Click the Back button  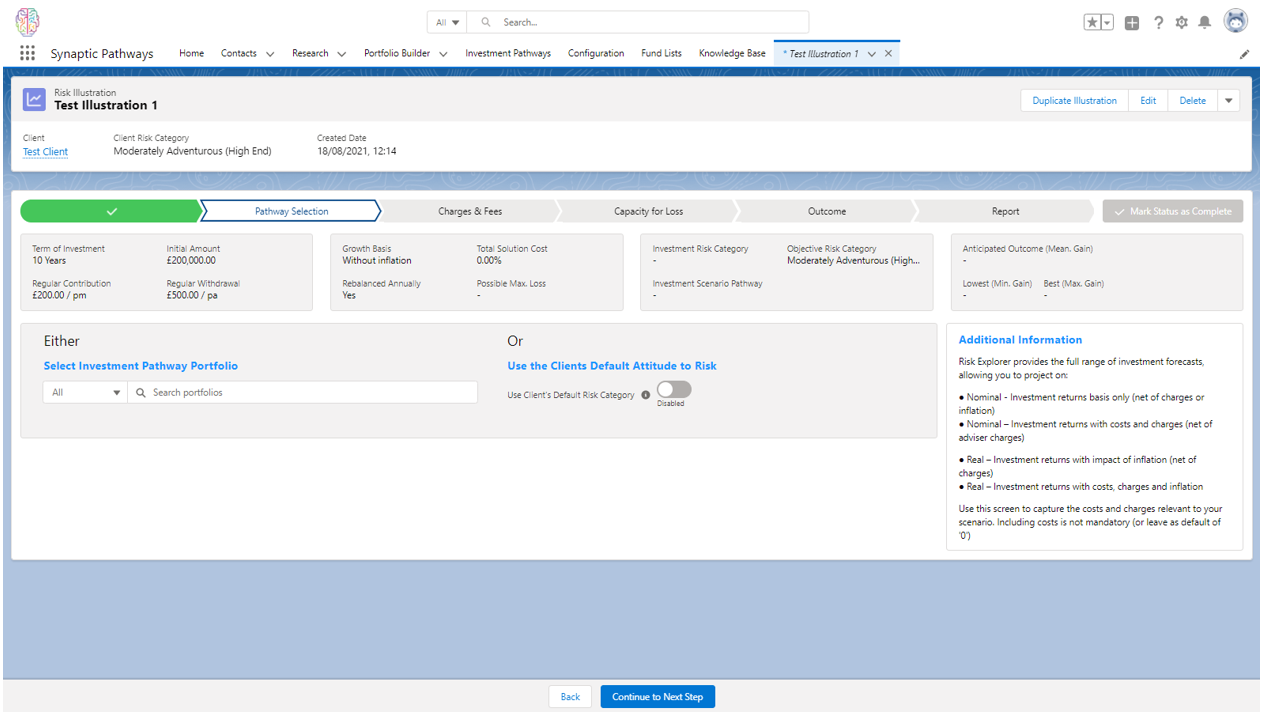pos(570,697)
